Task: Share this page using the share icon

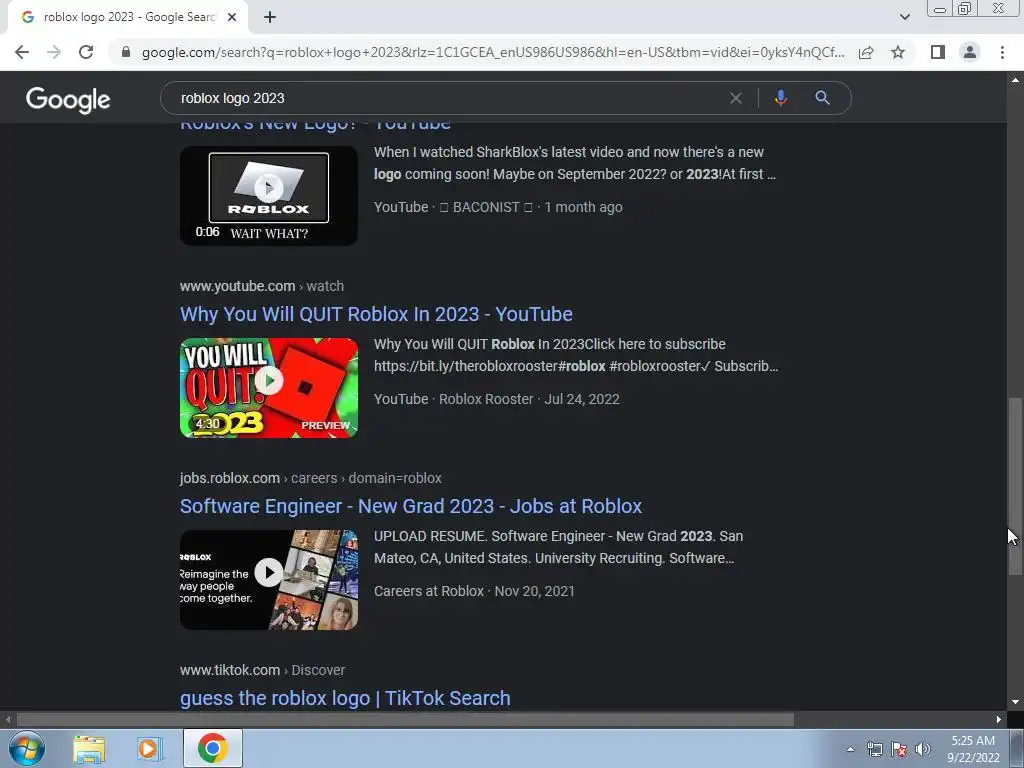Action: pyautogui.click(x=866, y=52)
